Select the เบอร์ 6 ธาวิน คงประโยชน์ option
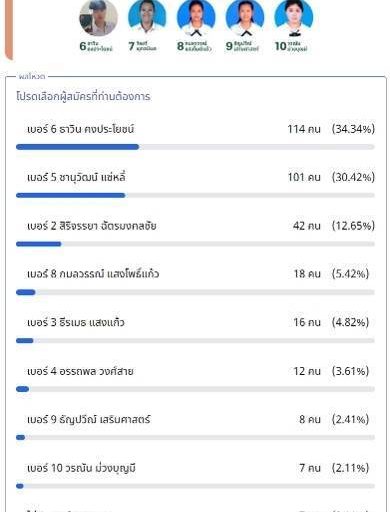This screenshot has height=512, width=390. tap(195, 137)
